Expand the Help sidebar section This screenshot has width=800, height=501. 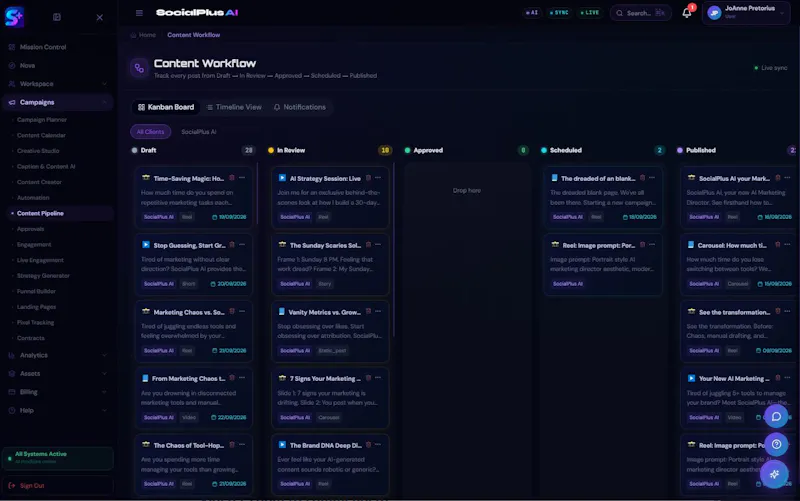[x=57, y=410]
